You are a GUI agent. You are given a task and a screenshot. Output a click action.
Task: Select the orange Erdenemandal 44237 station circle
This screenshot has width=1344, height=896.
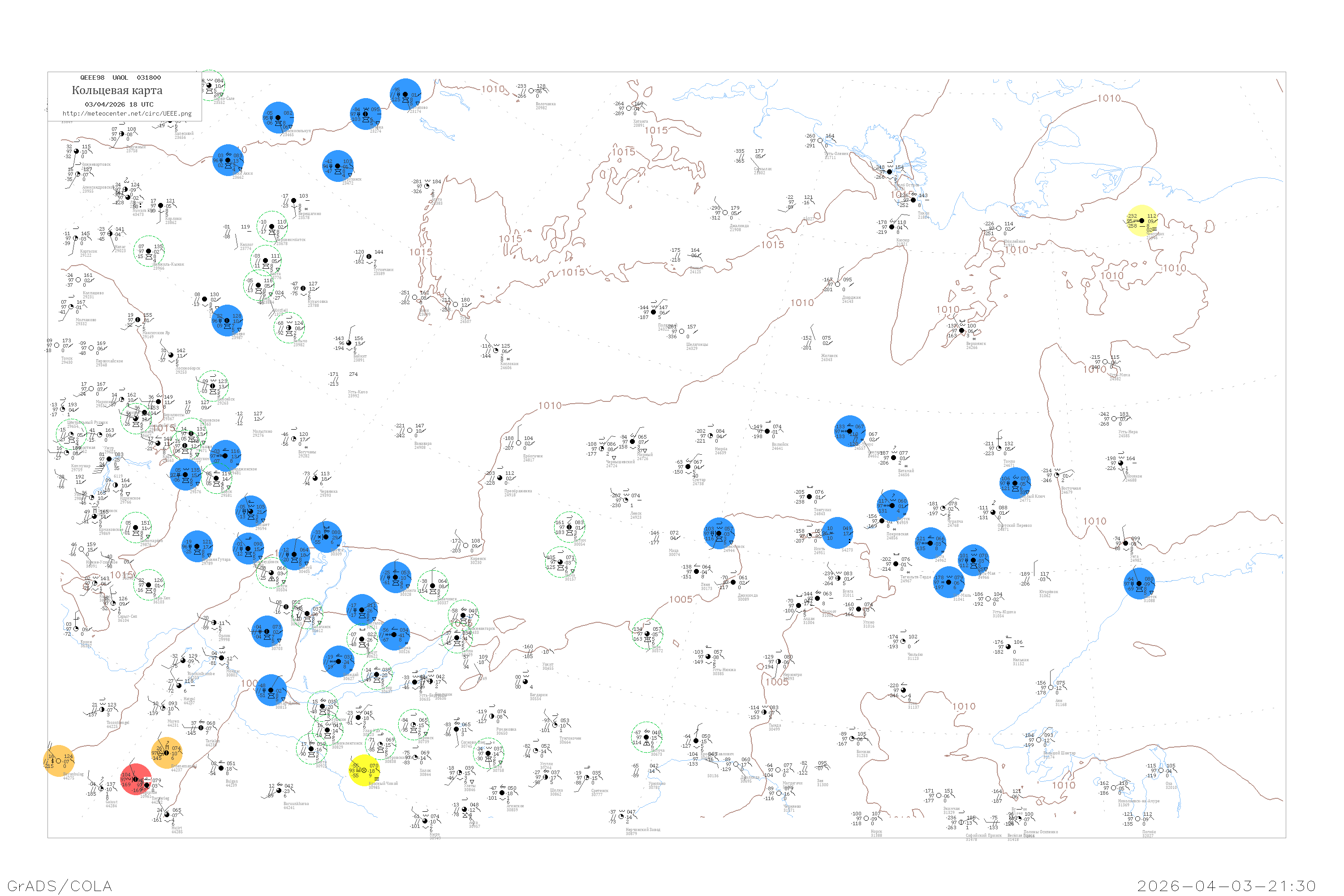point(167,753)
